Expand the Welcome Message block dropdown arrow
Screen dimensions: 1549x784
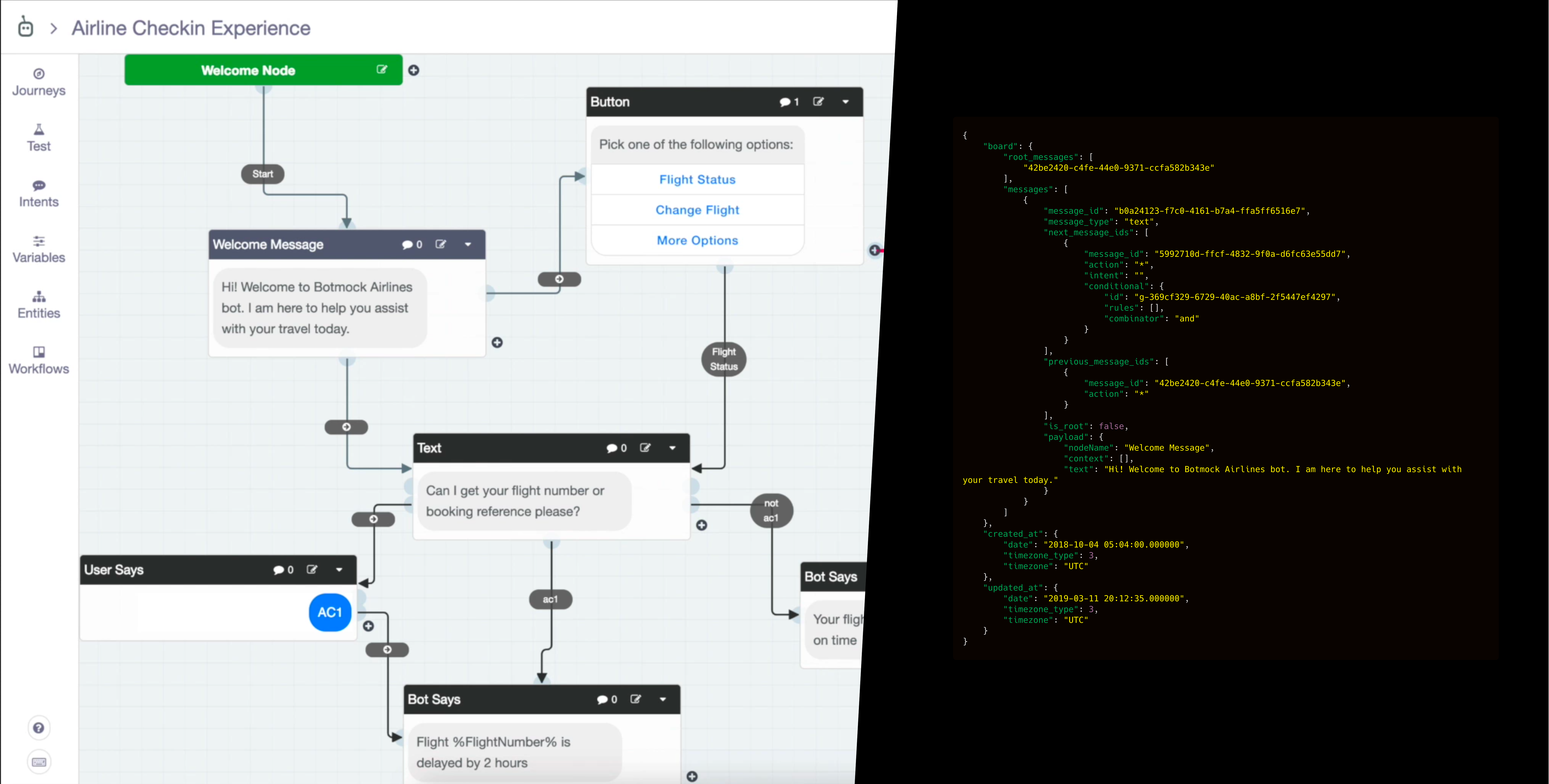[x=468, y=244]
